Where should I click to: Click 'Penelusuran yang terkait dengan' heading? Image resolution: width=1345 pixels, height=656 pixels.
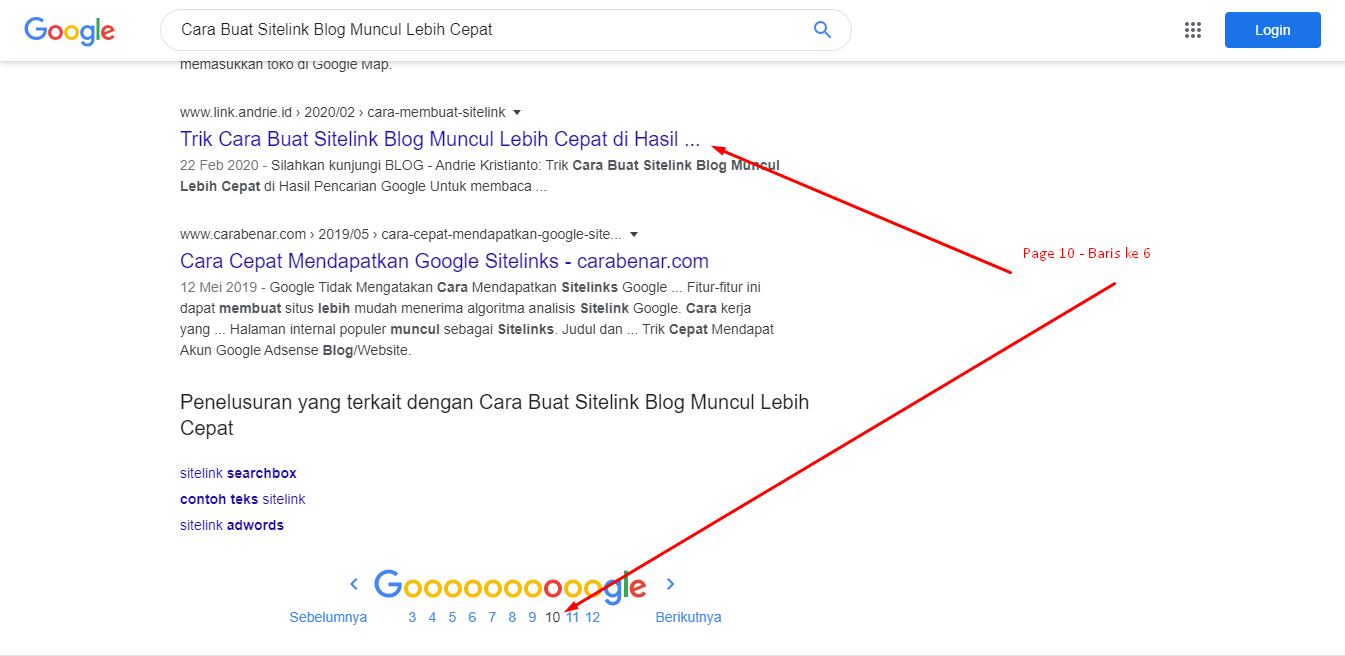click(494, 415)
